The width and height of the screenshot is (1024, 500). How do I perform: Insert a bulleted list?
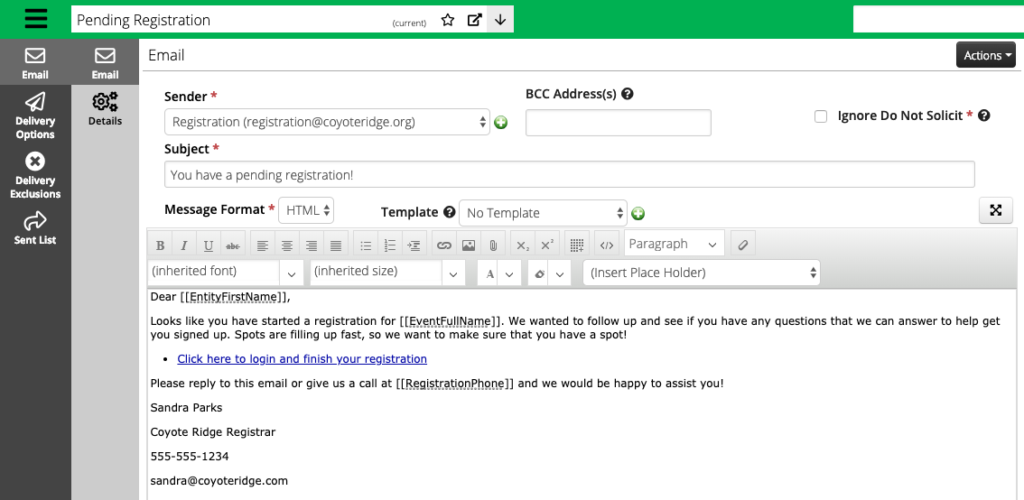(366, 245)
